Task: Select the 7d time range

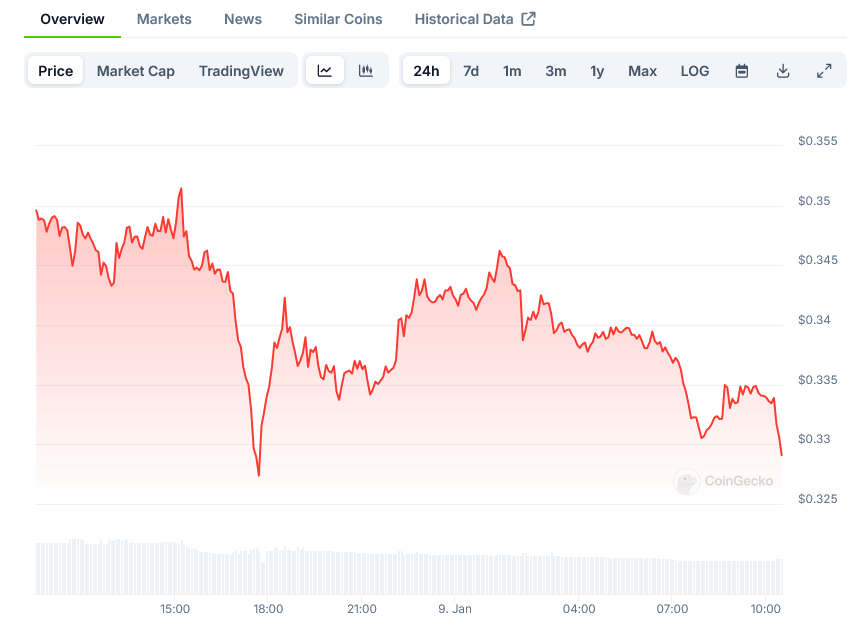Action: coord(471,71)
